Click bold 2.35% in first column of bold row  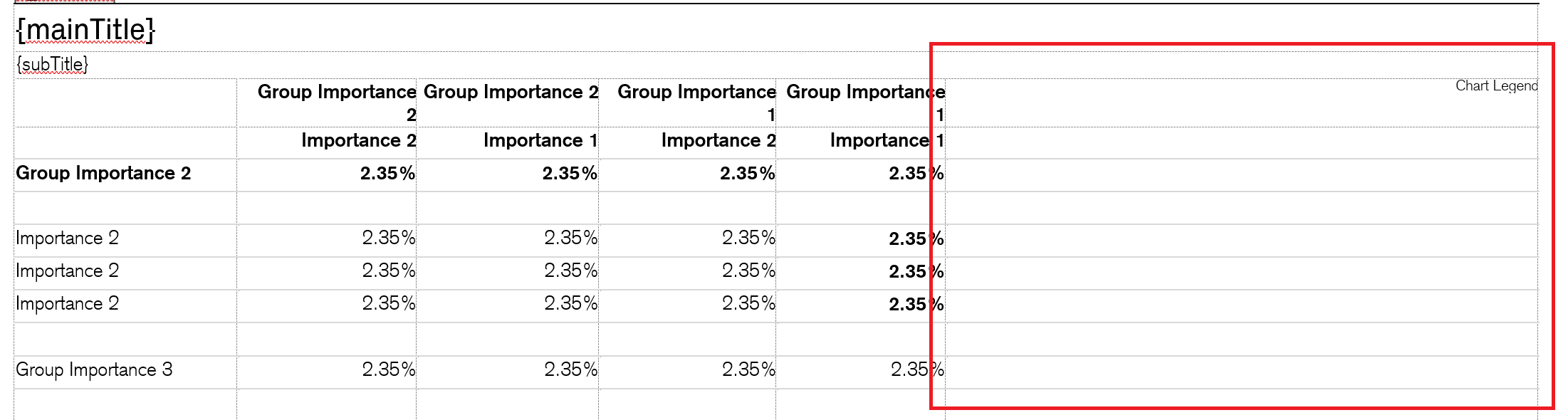click(x=387, y=174)
